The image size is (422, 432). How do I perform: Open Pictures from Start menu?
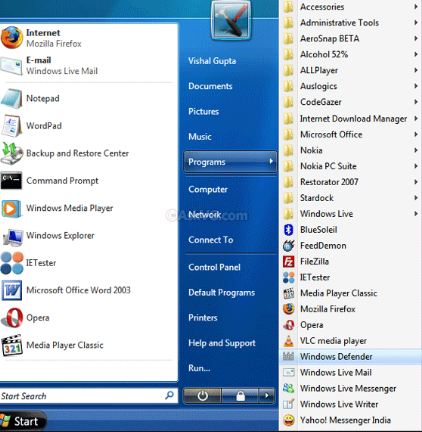(x=204, y=111)
